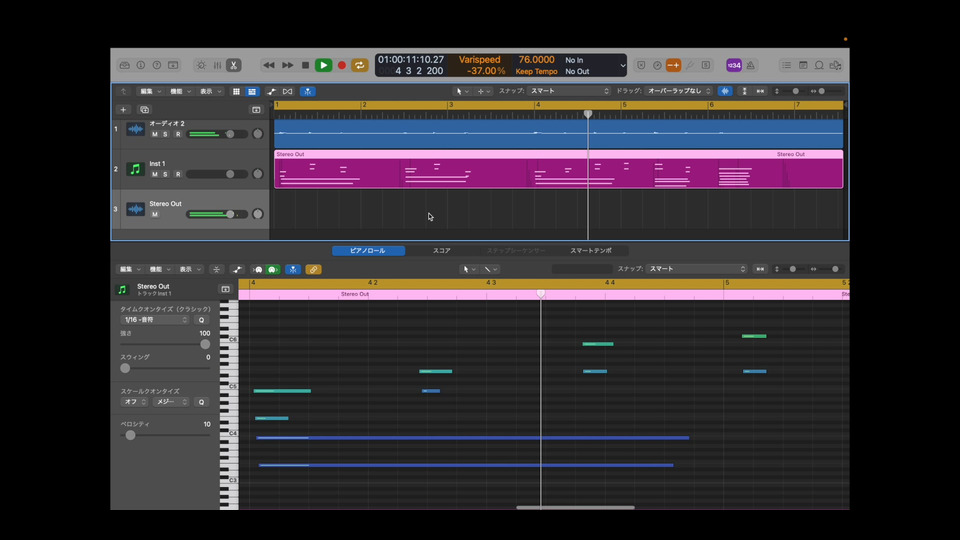Open piano roll 編集 menu
The image size is (960, 540).
(x=130, y=269)
